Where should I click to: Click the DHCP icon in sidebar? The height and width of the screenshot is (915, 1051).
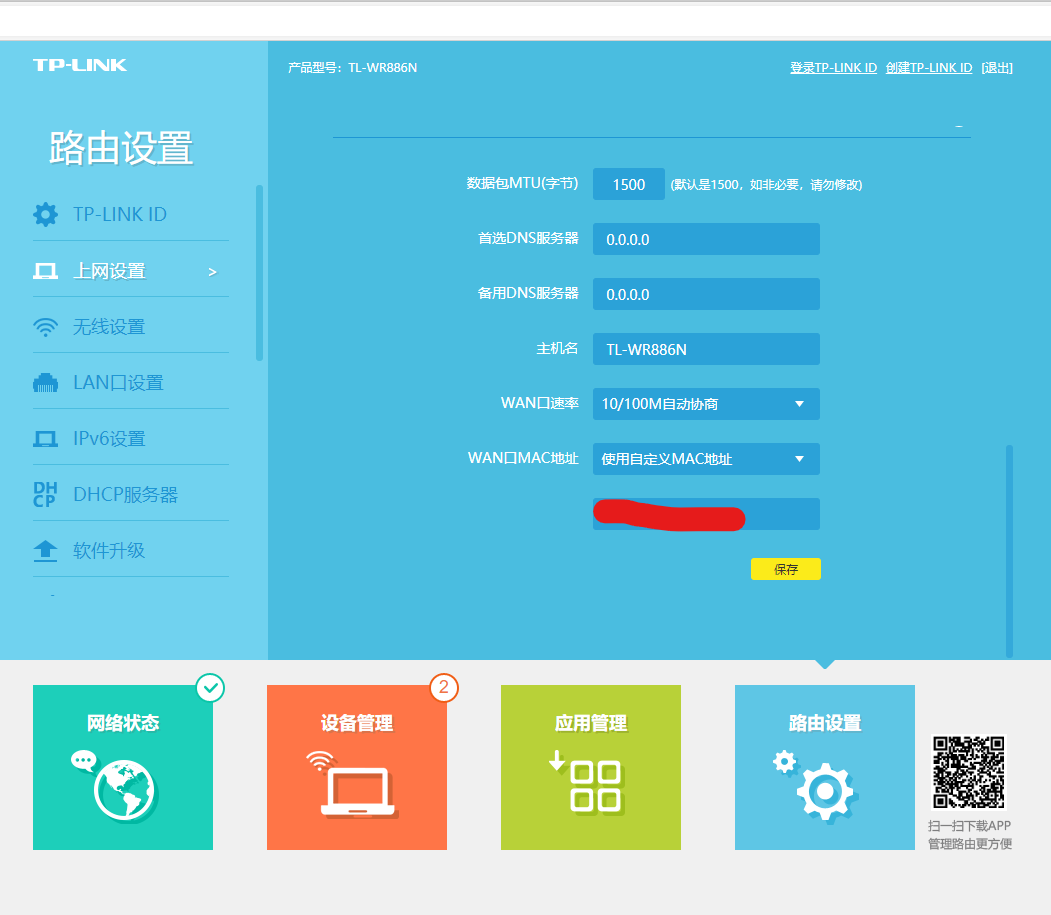(x=45, y=494)
